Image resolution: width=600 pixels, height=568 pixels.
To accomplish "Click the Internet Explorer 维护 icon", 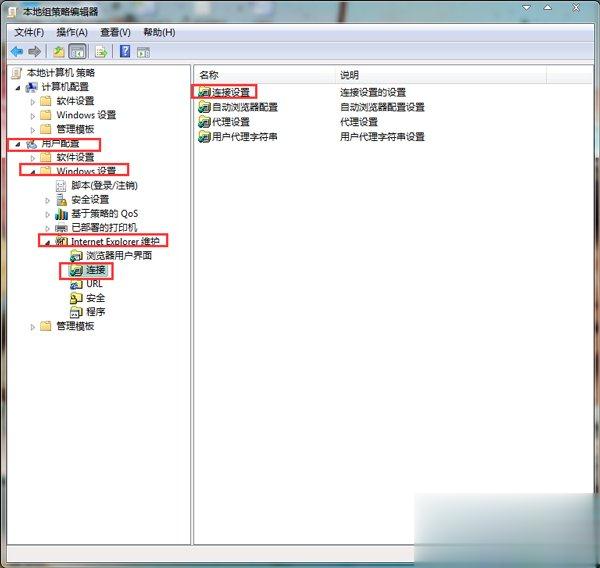I will pyautogui.click(x=61, y=241).
